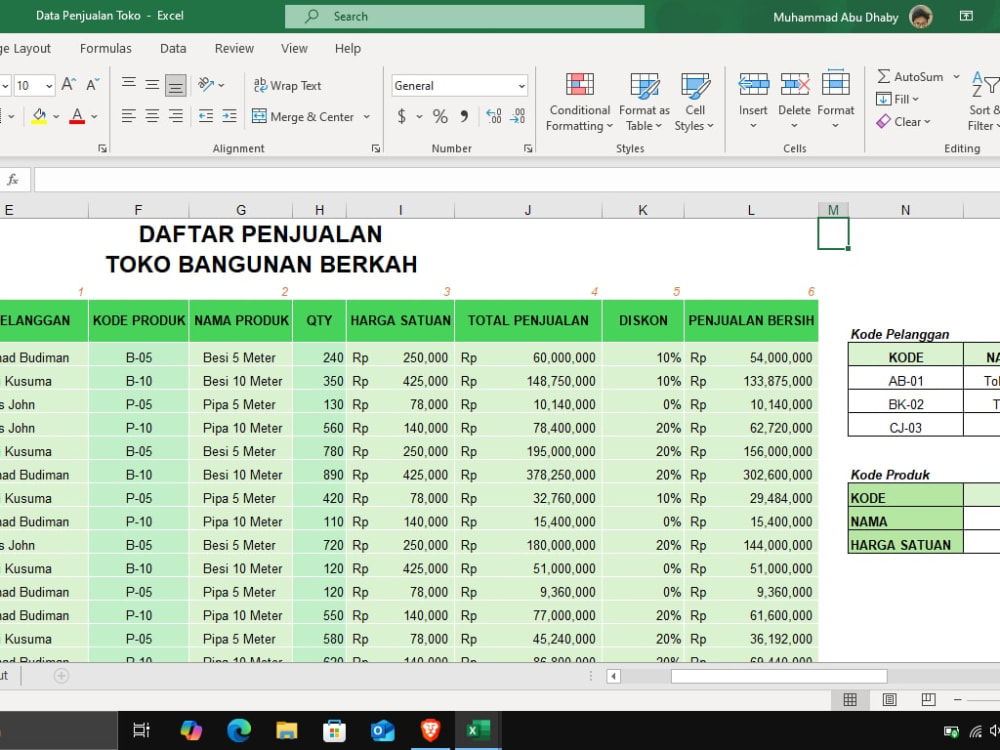Increase decimal places

click(x=494, y=116)
